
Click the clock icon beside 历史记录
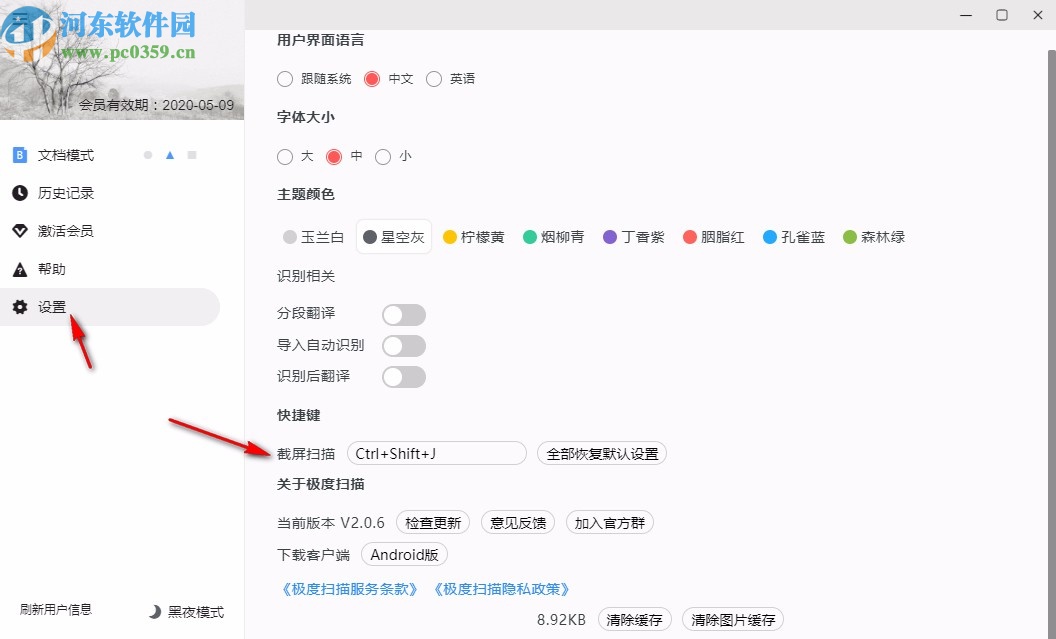coord(21,193)
